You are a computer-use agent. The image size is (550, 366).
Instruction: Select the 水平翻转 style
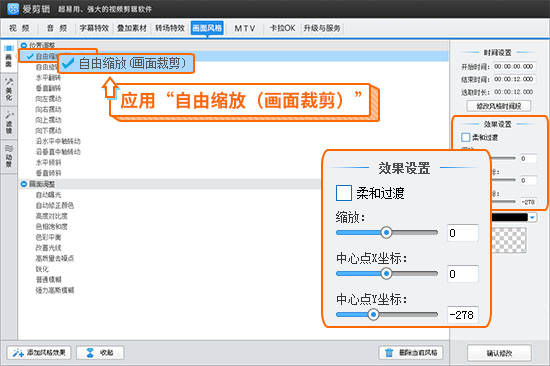click(48, 77)
